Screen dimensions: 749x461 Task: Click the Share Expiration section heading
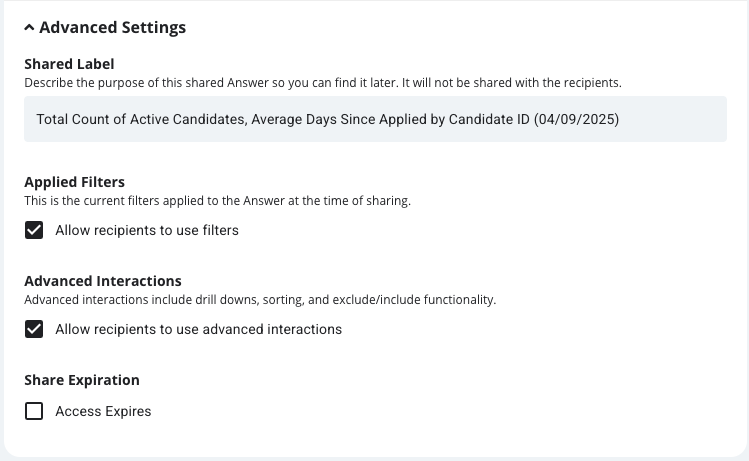pyautogui.click(x=82, y=380)
